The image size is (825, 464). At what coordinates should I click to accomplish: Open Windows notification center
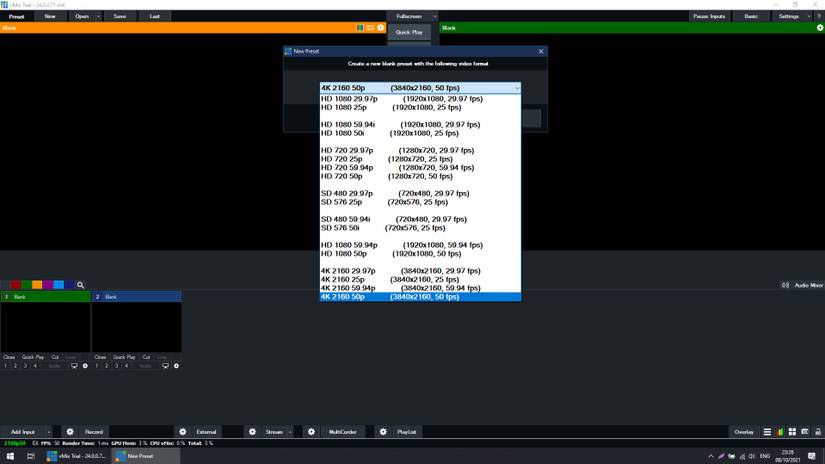(812, 456)
